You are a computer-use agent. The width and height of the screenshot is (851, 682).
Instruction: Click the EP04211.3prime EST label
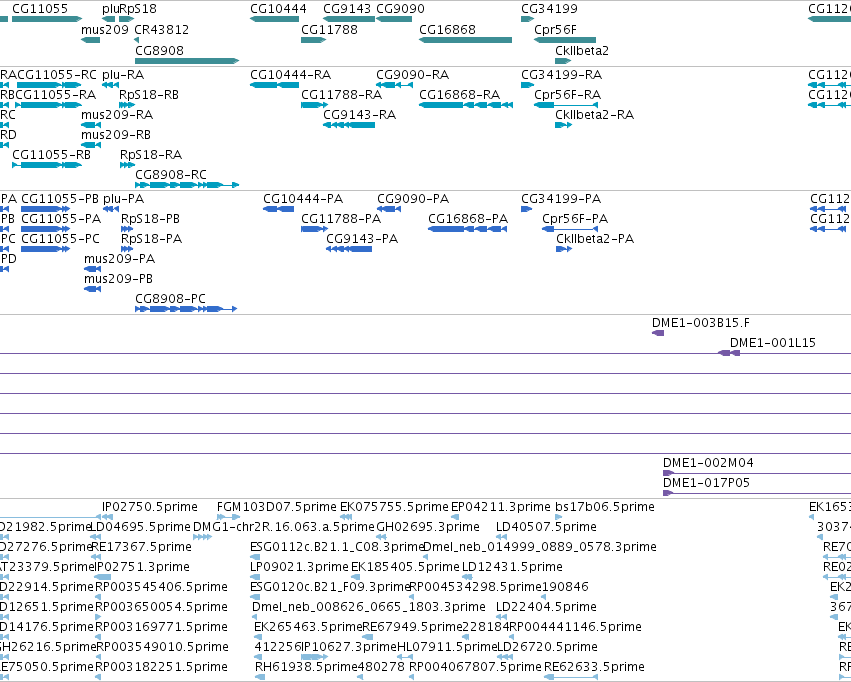click(x=501, y=507)
